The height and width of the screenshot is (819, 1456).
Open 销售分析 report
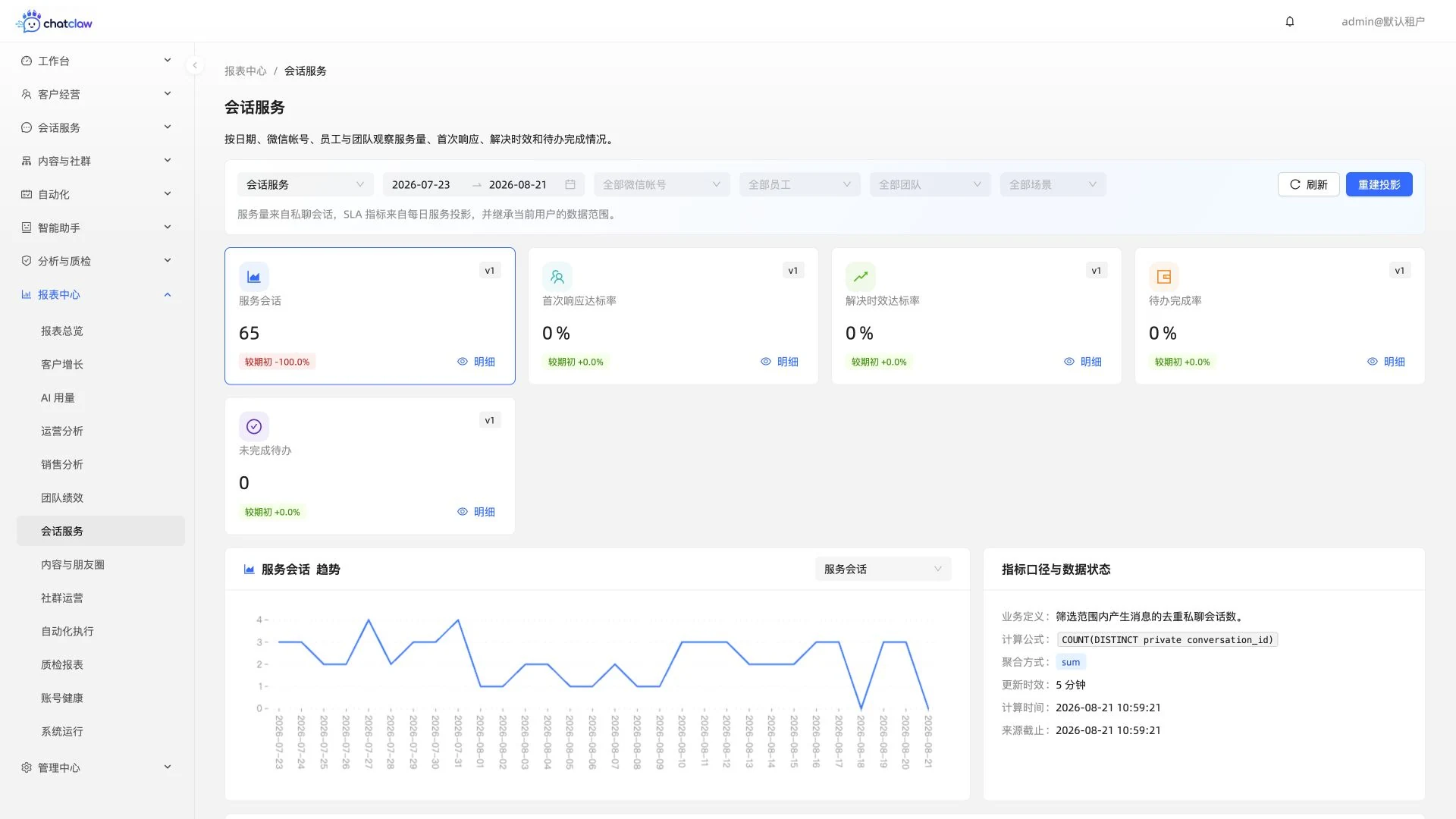tap(101, 465)
